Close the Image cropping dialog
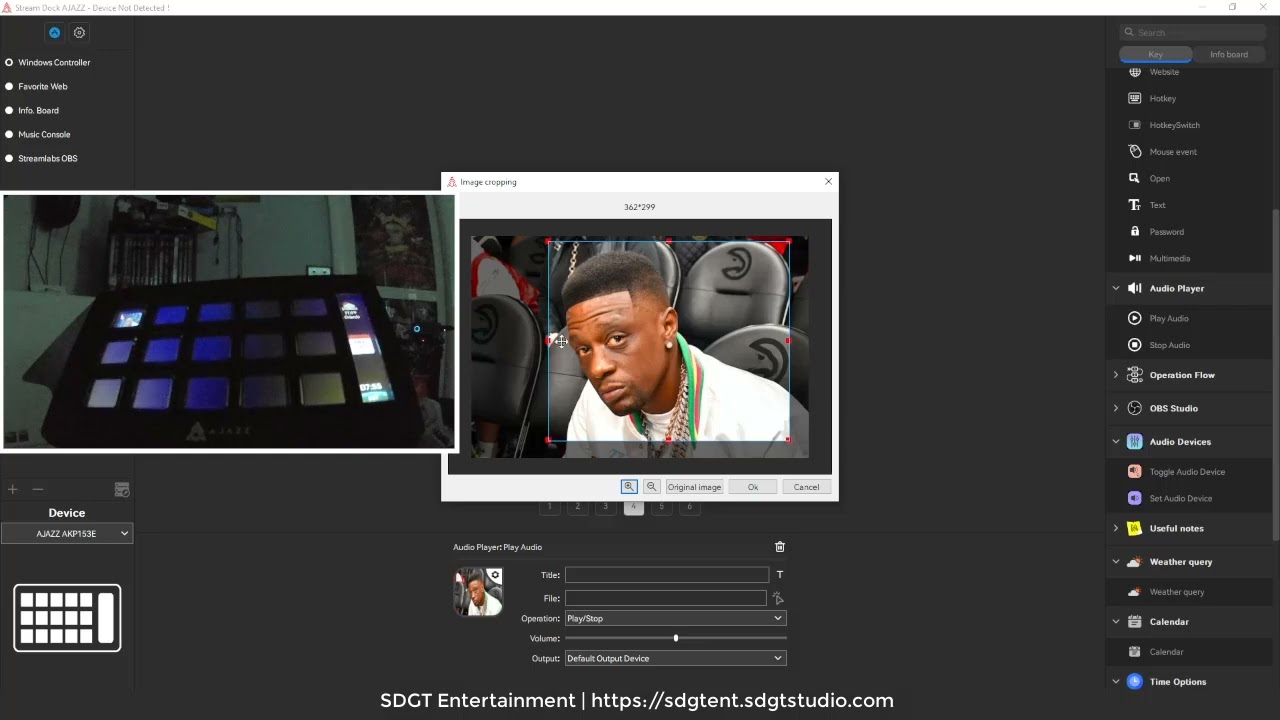 [x=828, y=182]
